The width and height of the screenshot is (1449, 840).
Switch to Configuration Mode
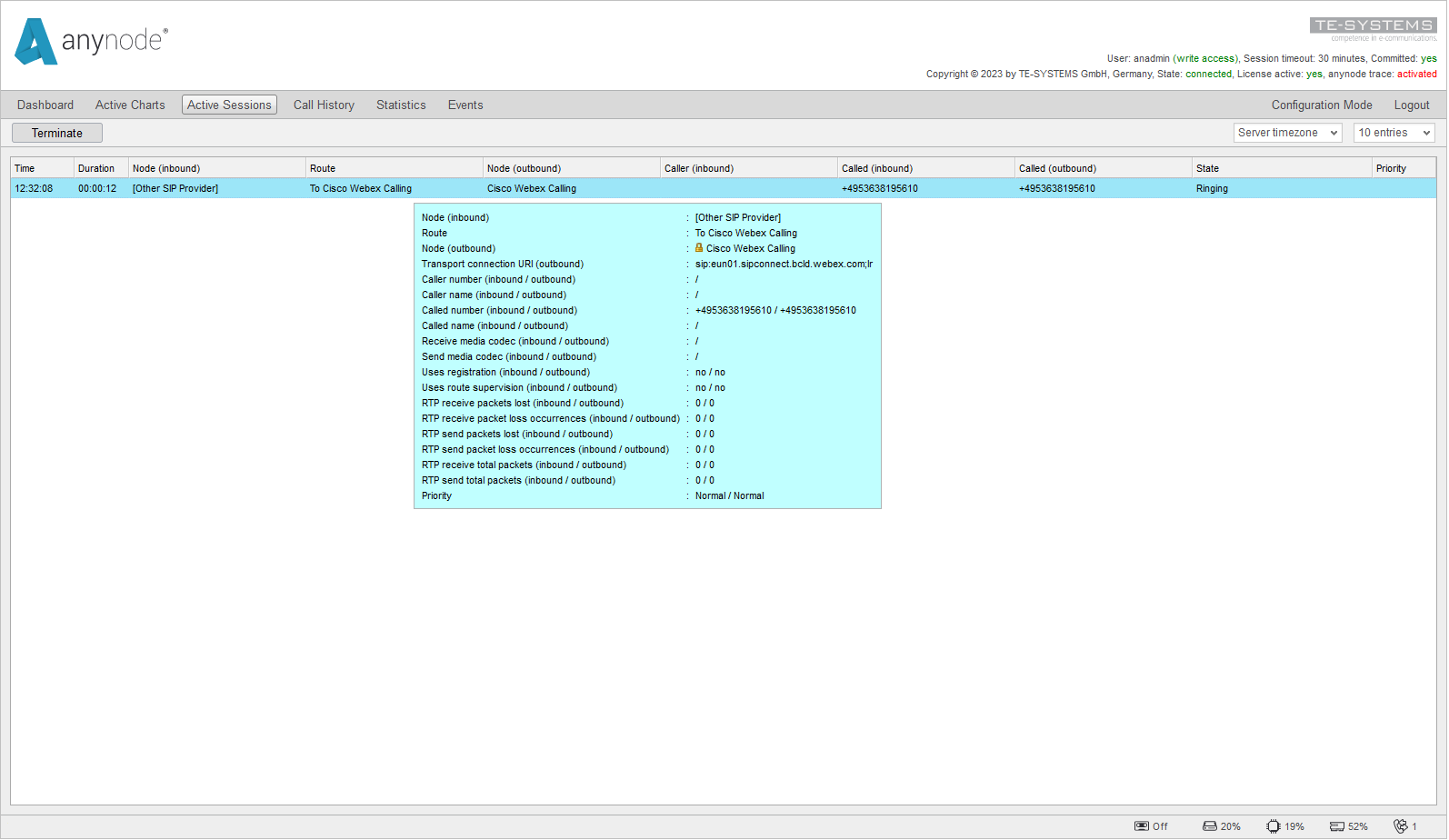coord(1322,105)
